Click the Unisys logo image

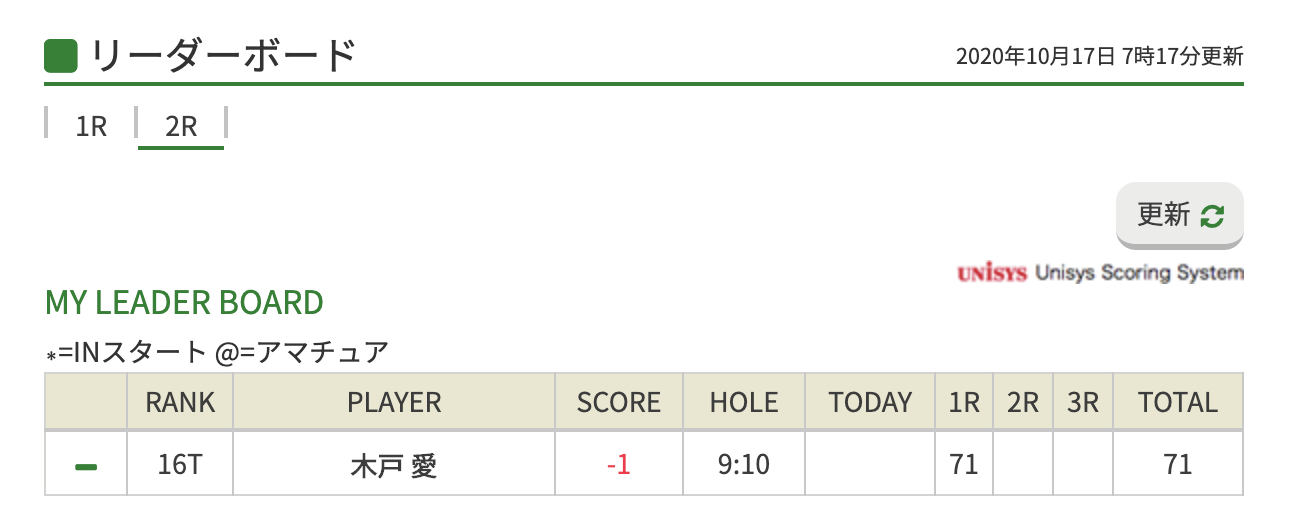(992, 273)
